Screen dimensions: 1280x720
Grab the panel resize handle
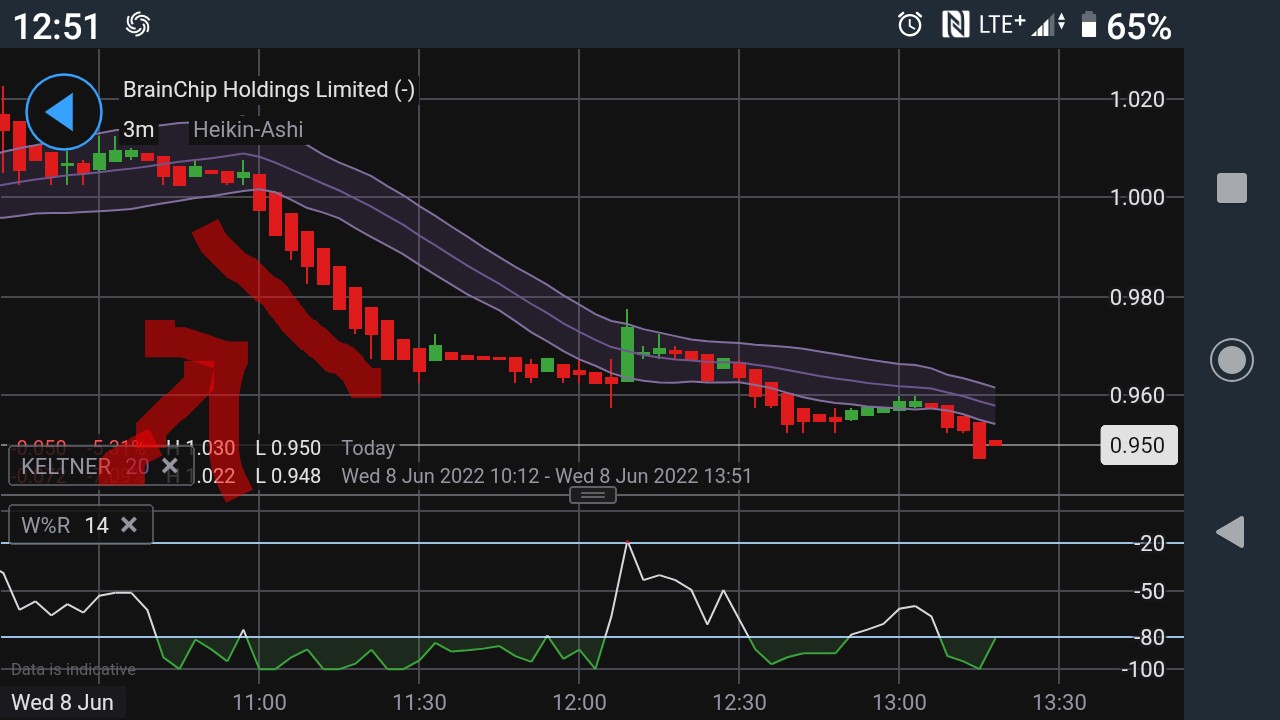pyautogui.click(x=592, y=495)
